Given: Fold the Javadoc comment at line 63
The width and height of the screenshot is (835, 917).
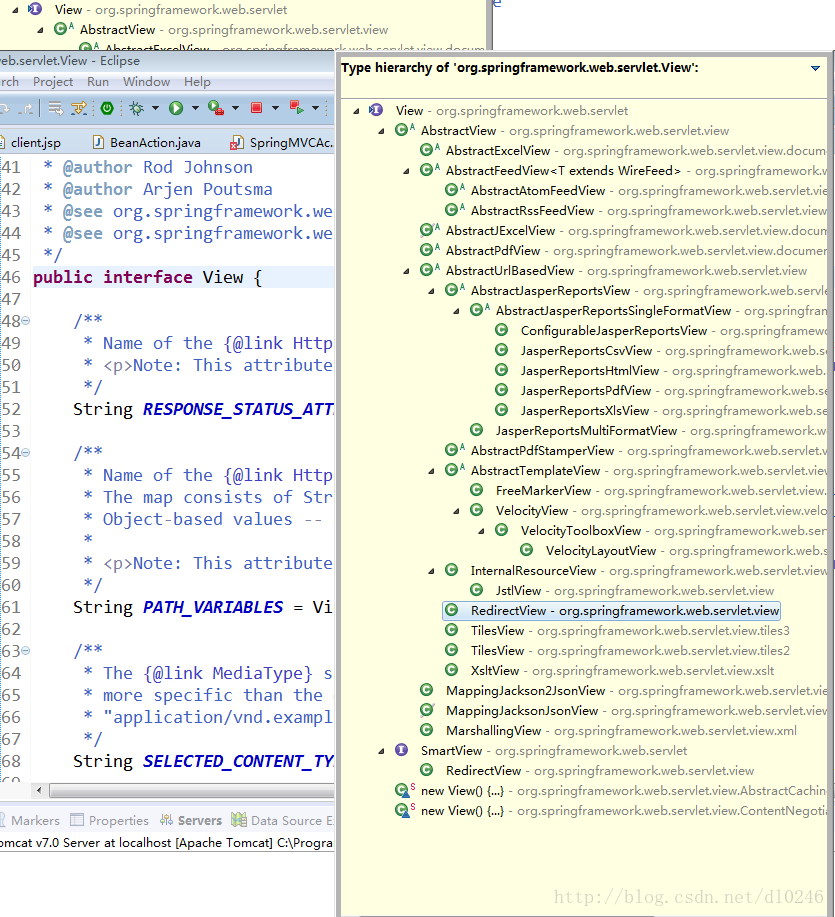Looking at the screenshot, I should [x=26, y=650].
